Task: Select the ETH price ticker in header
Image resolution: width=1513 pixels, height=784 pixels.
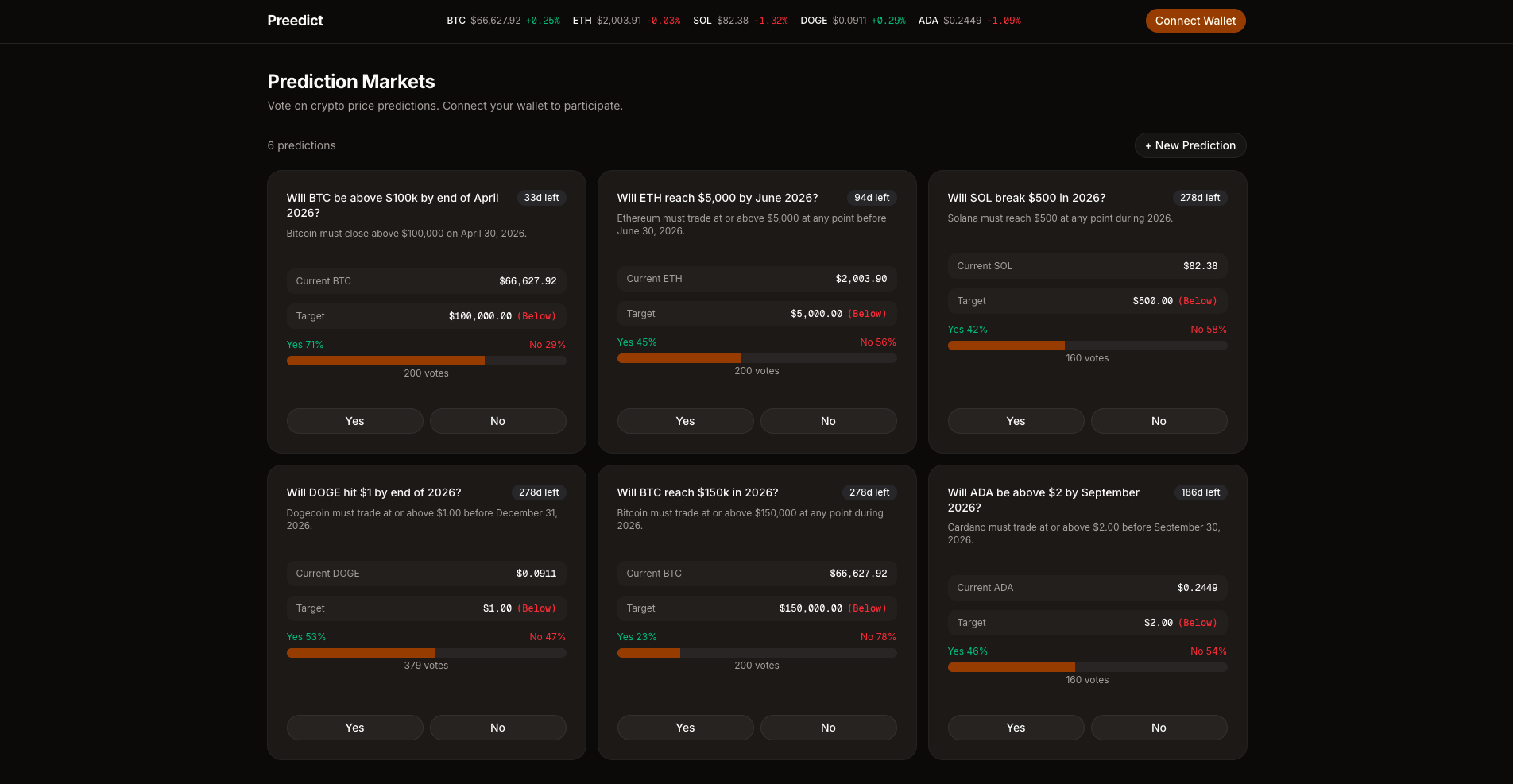Action: click(x=626, y=21)
